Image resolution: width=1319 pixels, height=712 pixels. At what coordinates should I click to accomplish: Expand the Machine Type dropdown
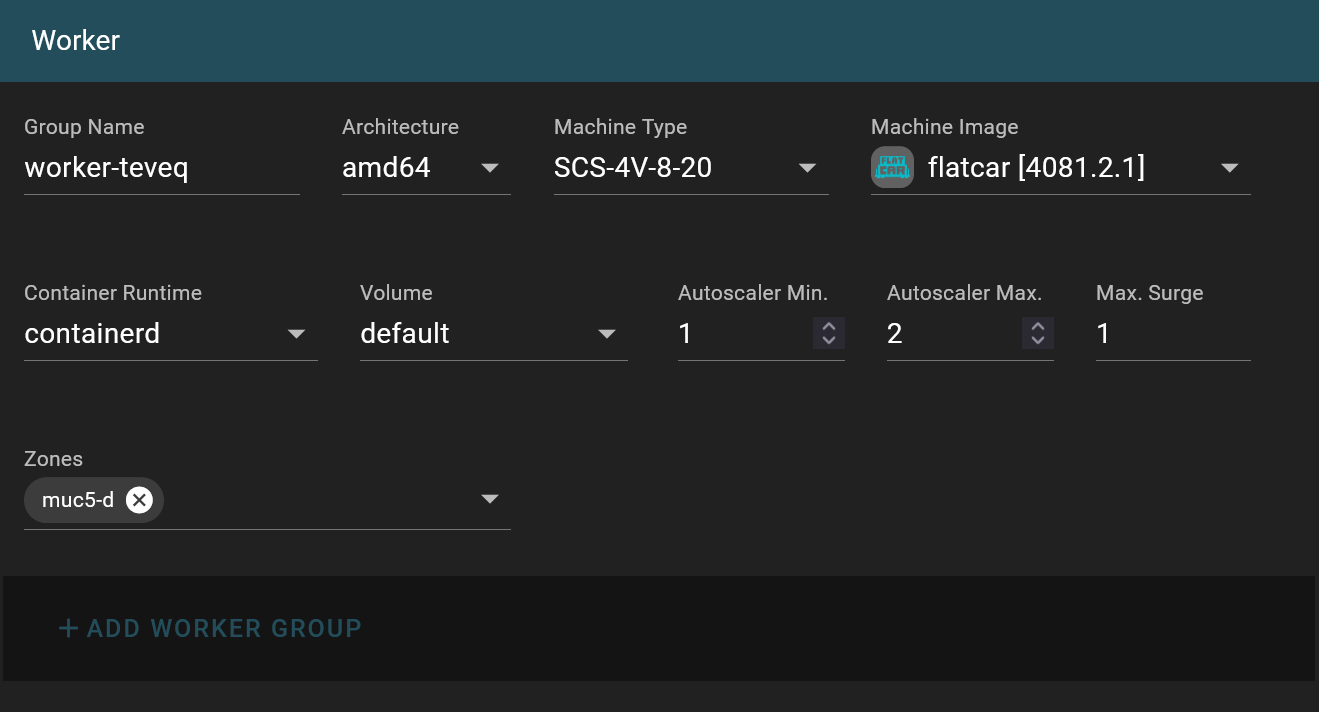(x=808, y=168)
